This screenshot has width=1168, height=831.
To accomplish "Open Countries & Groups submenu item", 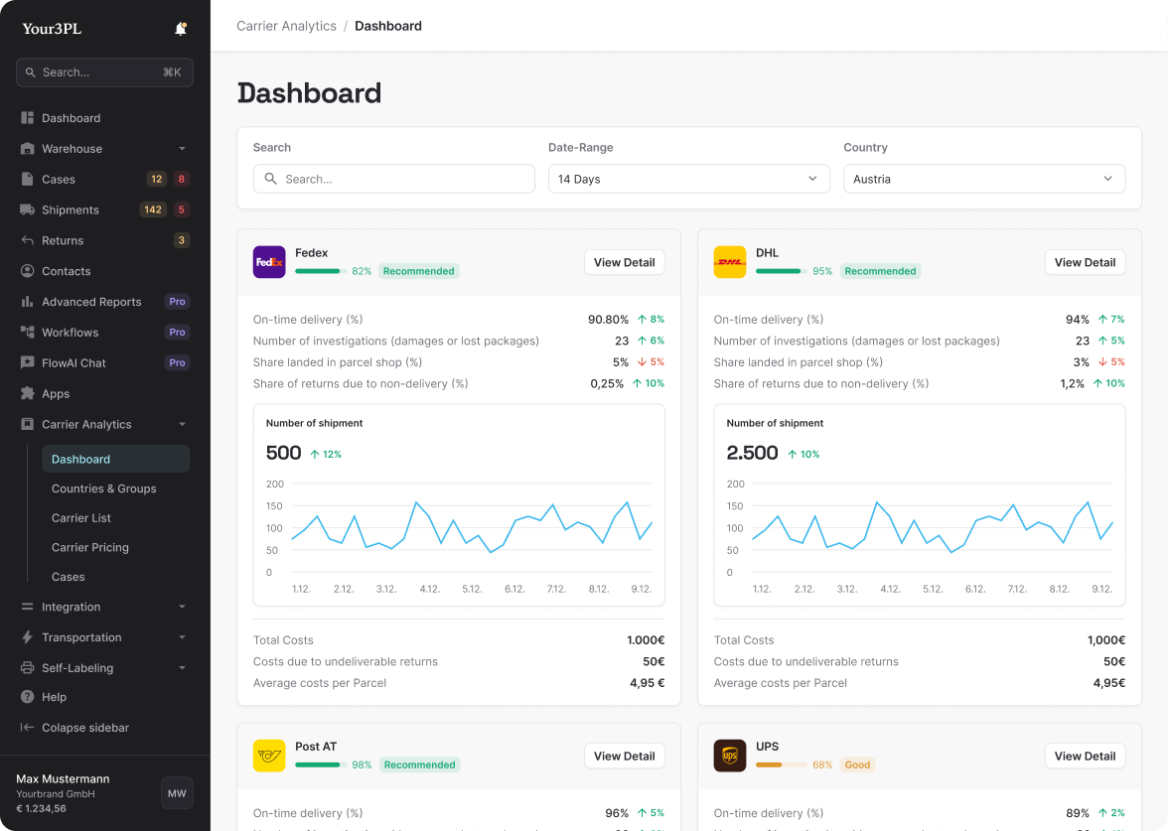I will [104, 489].
